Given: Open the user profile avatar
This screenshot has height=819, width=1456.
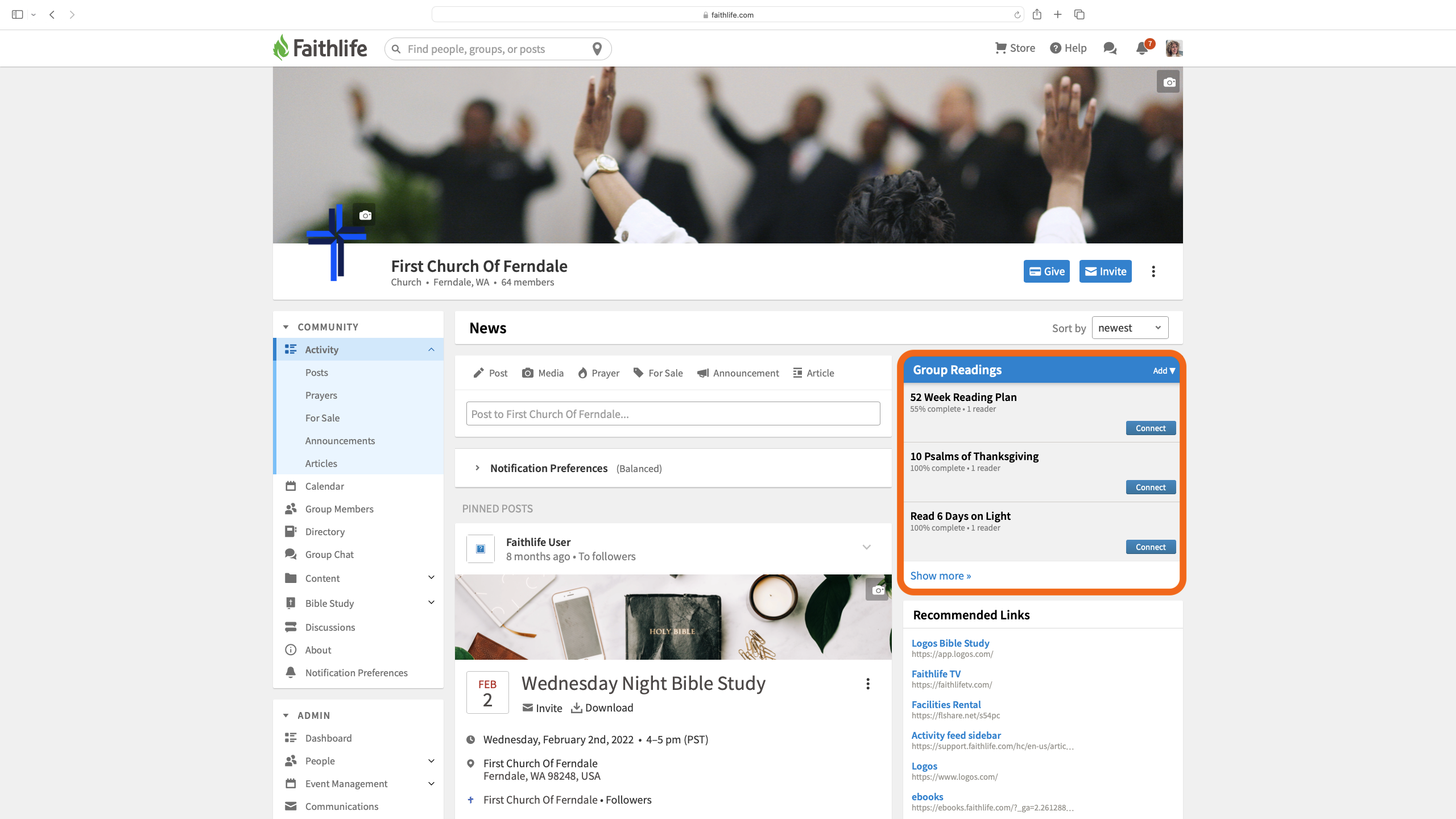Looking at the screenshot, I should (1174, 48).
